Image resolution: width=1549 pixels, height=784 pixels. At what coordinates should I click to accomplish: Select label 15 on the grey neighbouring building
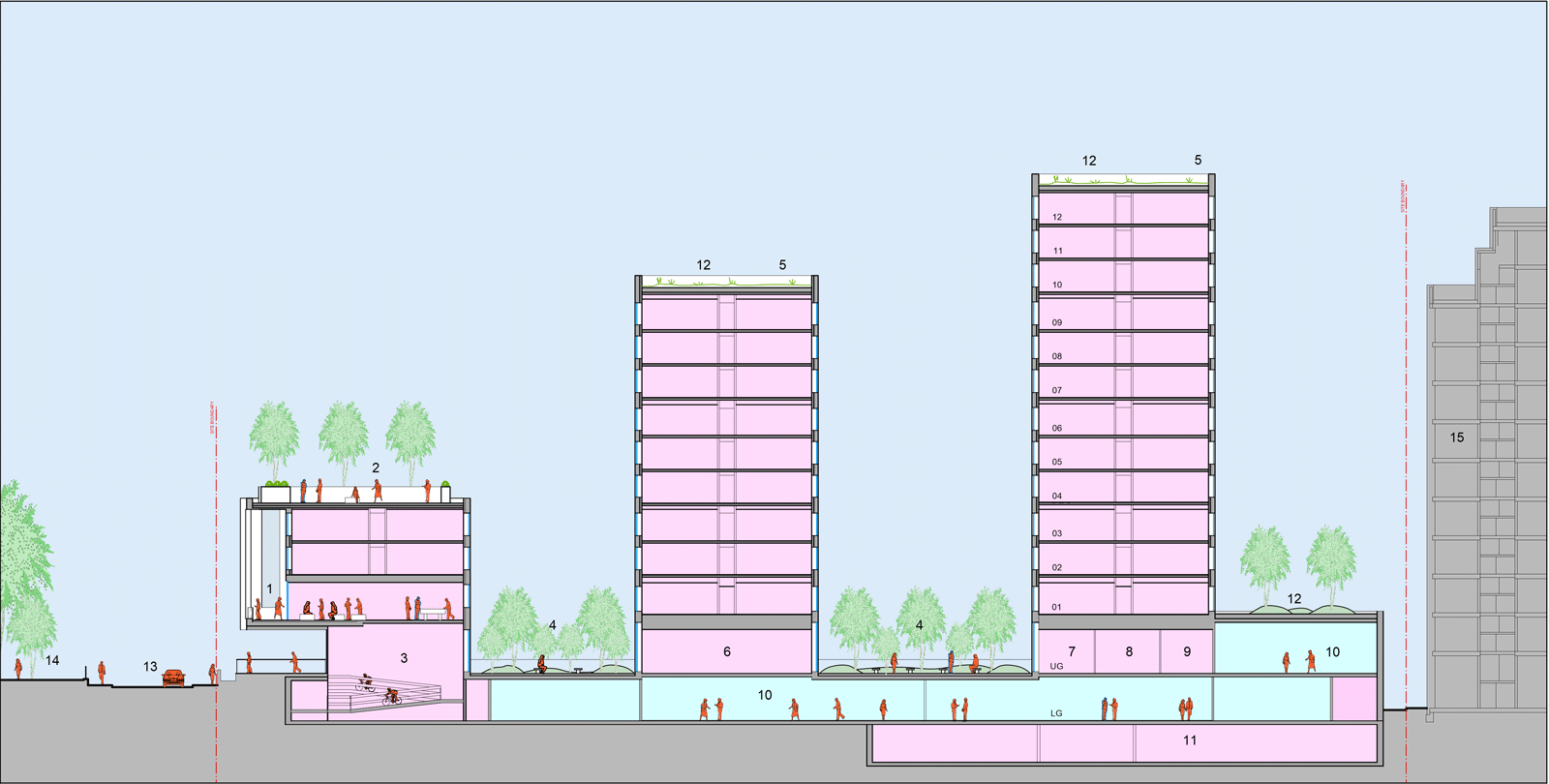point(1457,437)
